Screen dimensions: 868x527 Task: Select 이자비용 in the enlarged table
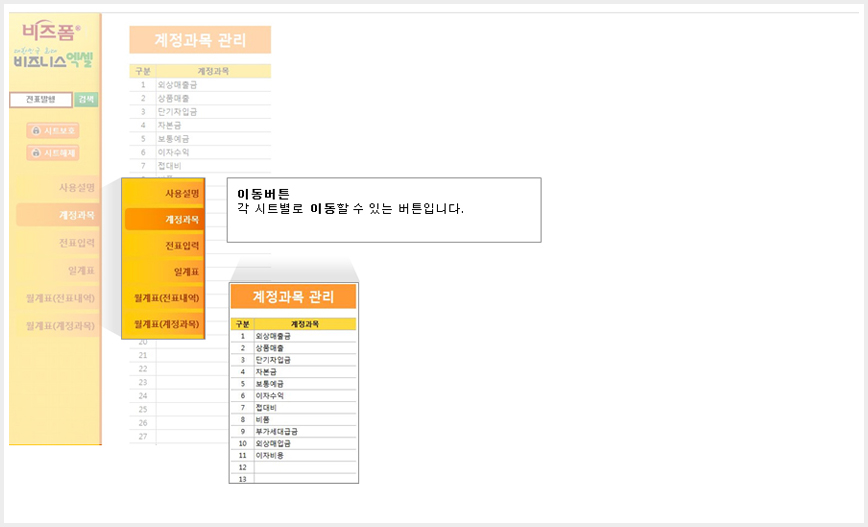point(270,456)
